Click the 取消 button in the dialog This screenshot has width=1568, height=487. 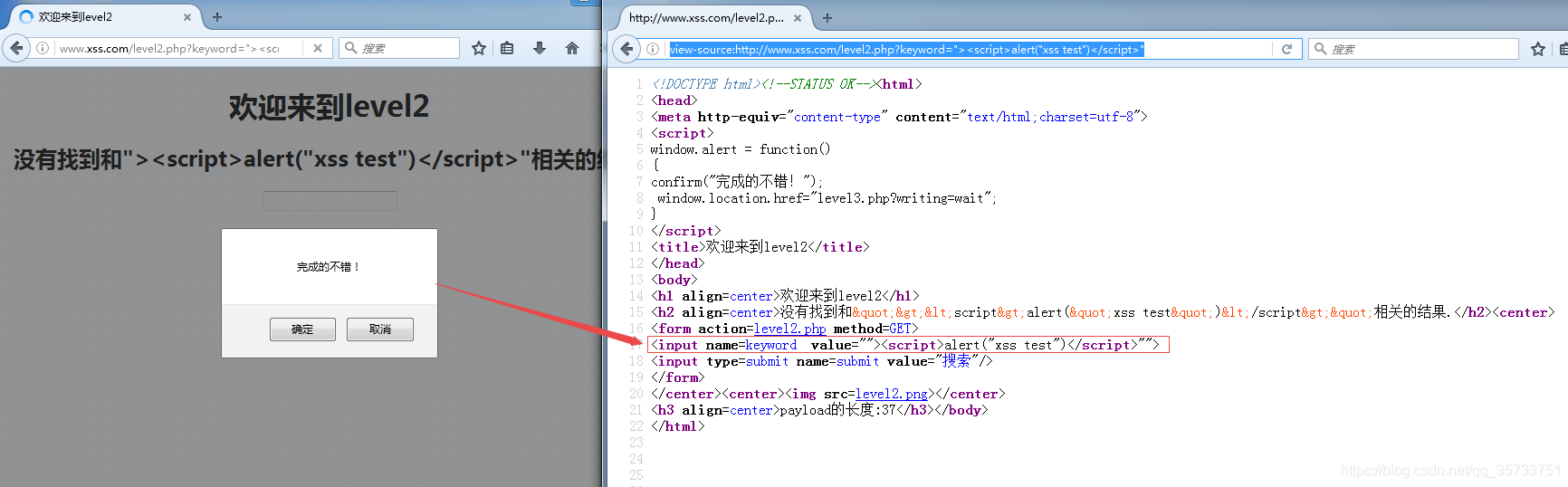[x=380, y=329]
